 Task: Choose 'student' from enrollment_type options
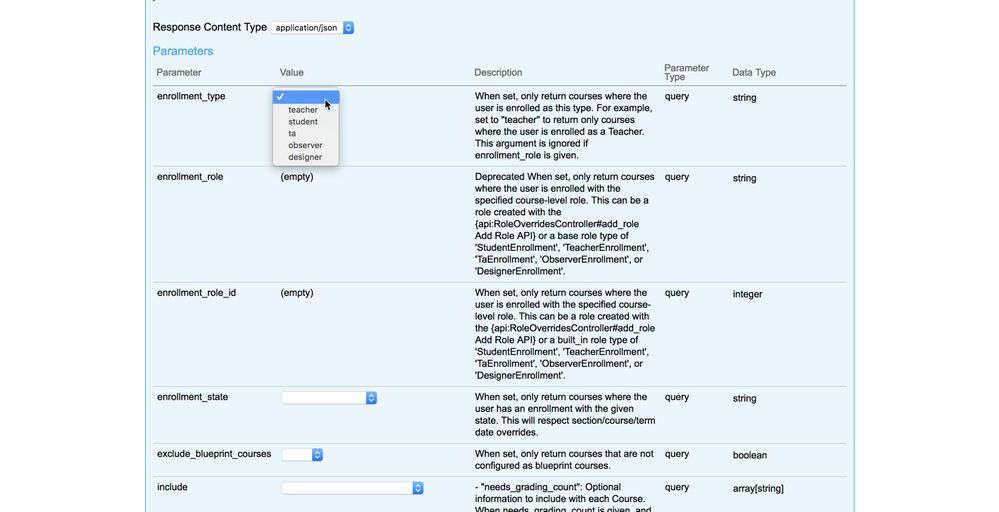click(x=306, y=122)
